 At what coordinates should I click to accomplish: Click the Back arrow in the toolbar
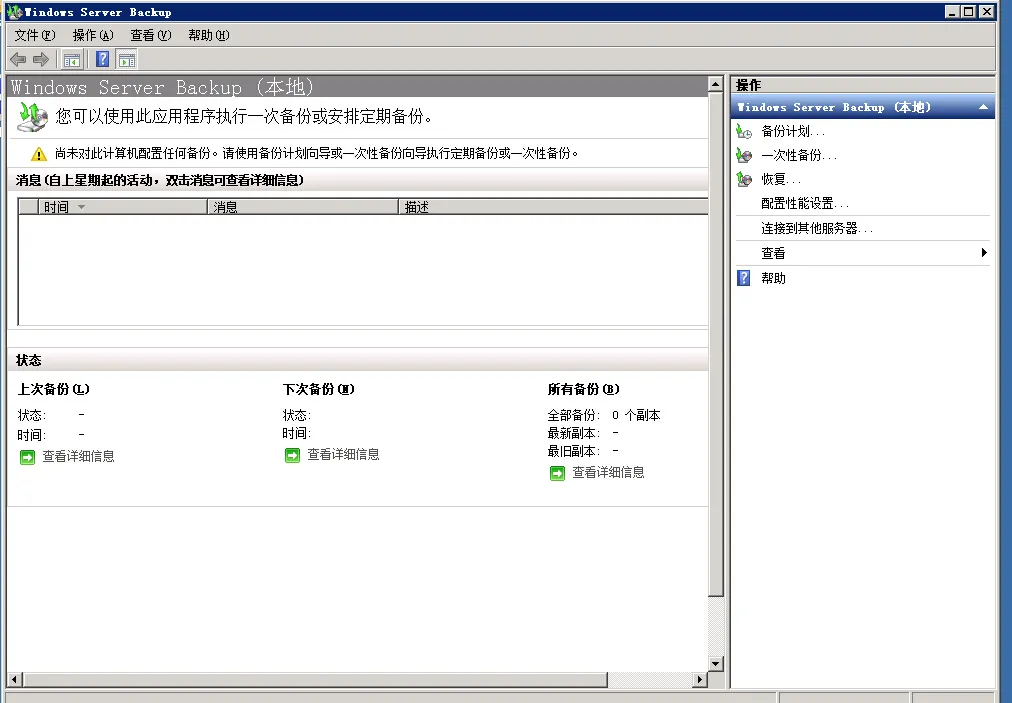18,59
